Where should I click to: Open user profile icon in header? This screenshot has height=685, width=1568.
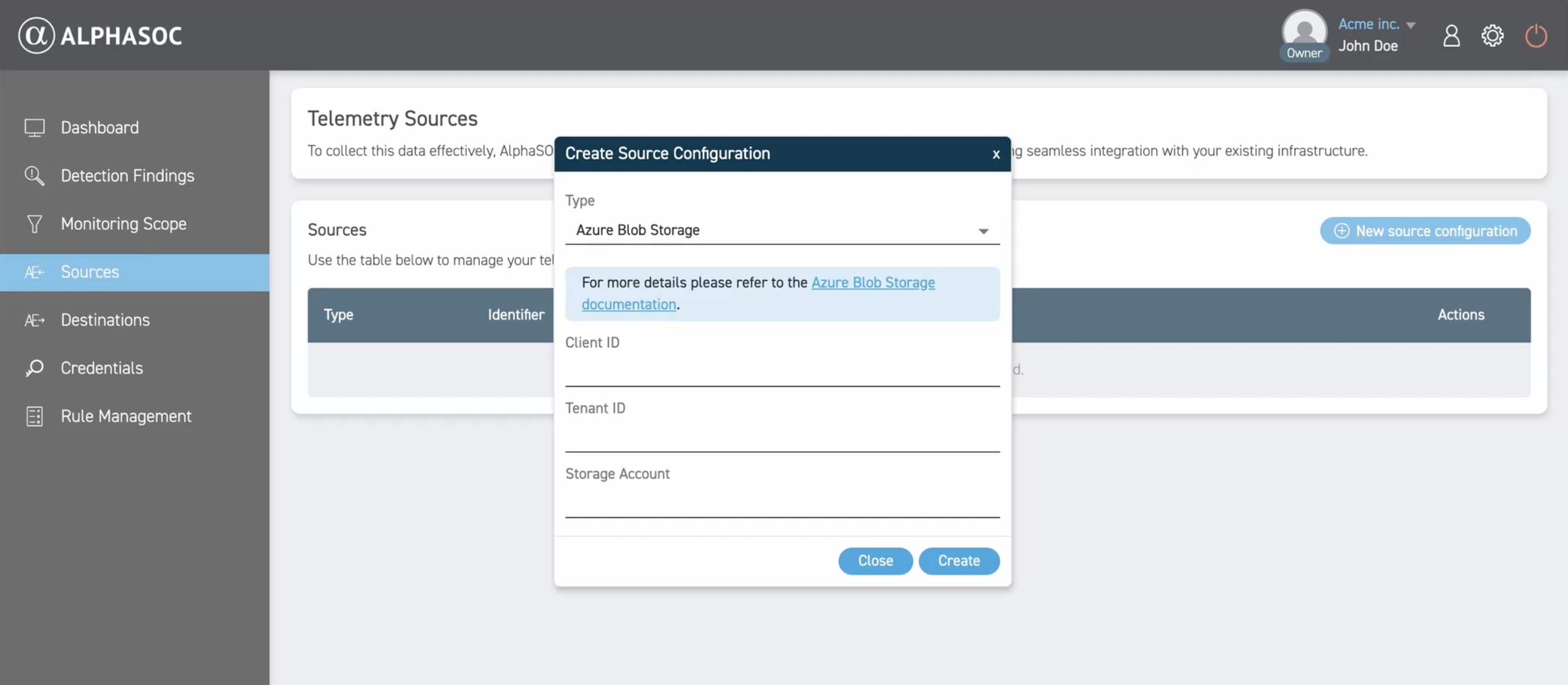(x=1451, y=35)
